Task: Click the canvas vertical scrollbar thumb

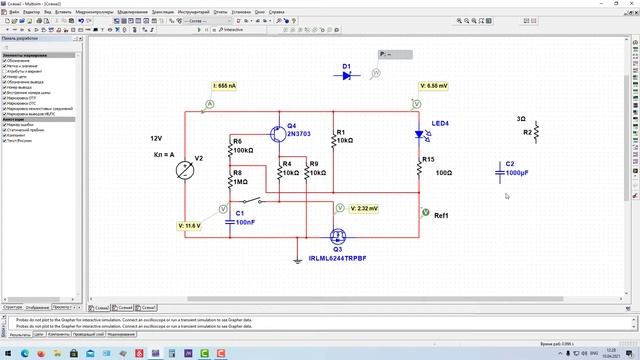Action: tap(627, 138)
